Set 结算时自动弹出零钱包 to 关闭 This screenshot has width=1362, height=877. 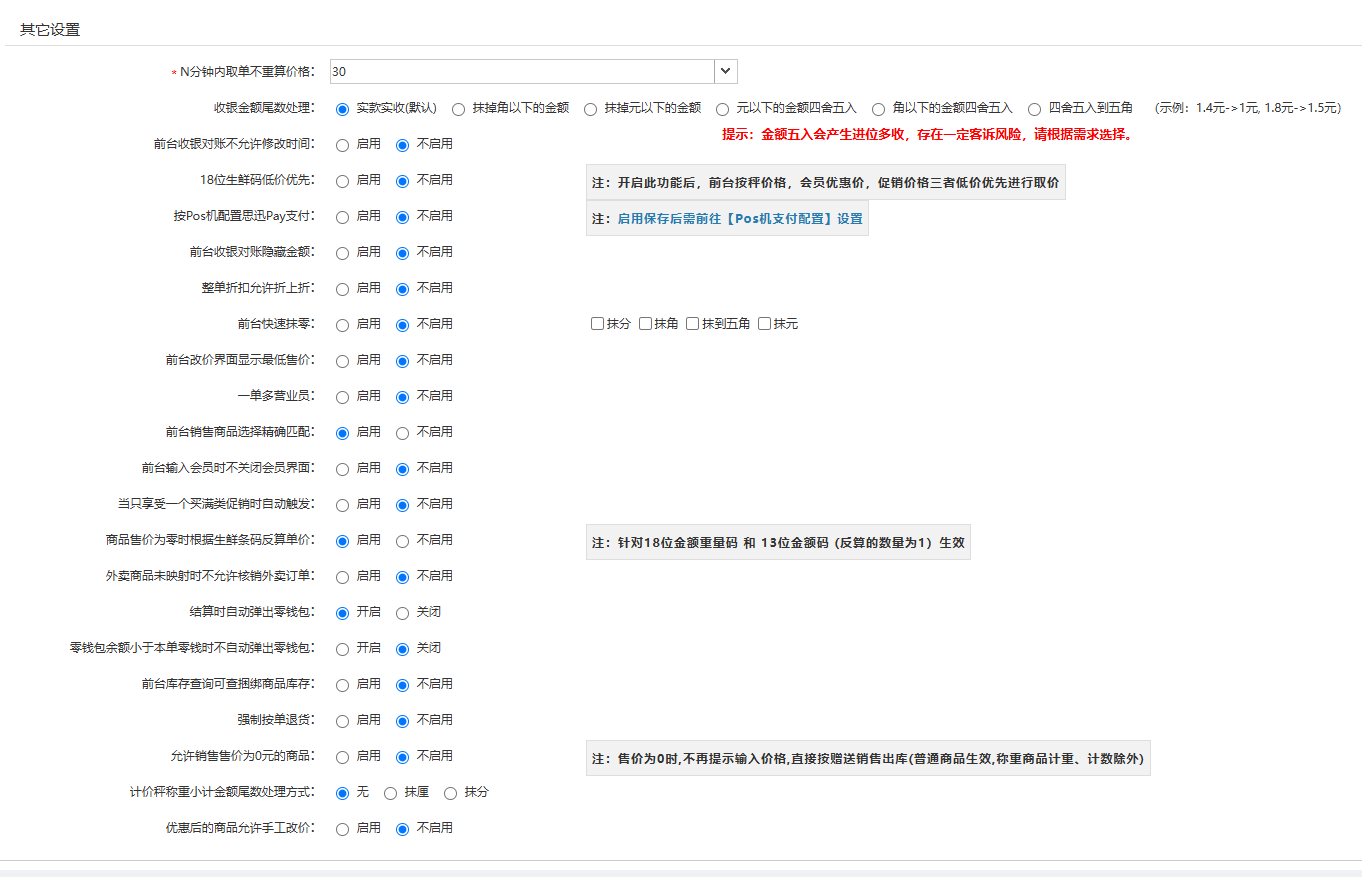(403, 613)
